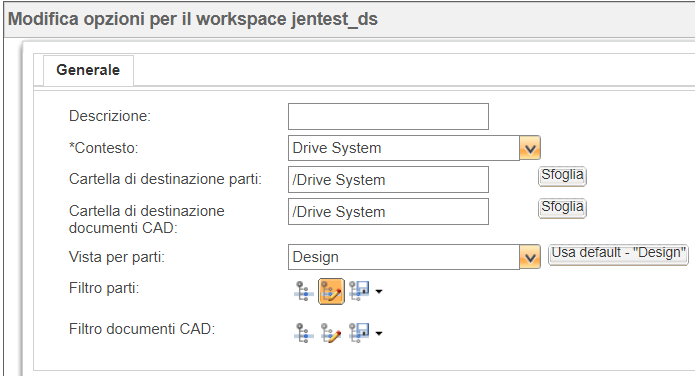Click the Descrizione: label
The image size is (695, 376).
pos(110,116)
